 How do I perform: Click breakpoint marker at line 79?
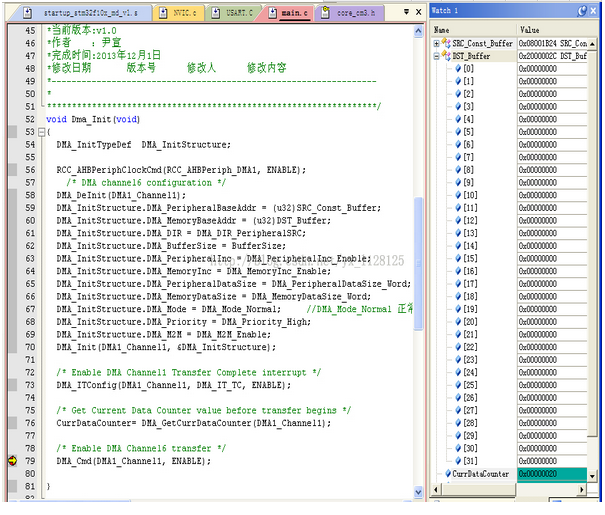[x=12, y=461]
